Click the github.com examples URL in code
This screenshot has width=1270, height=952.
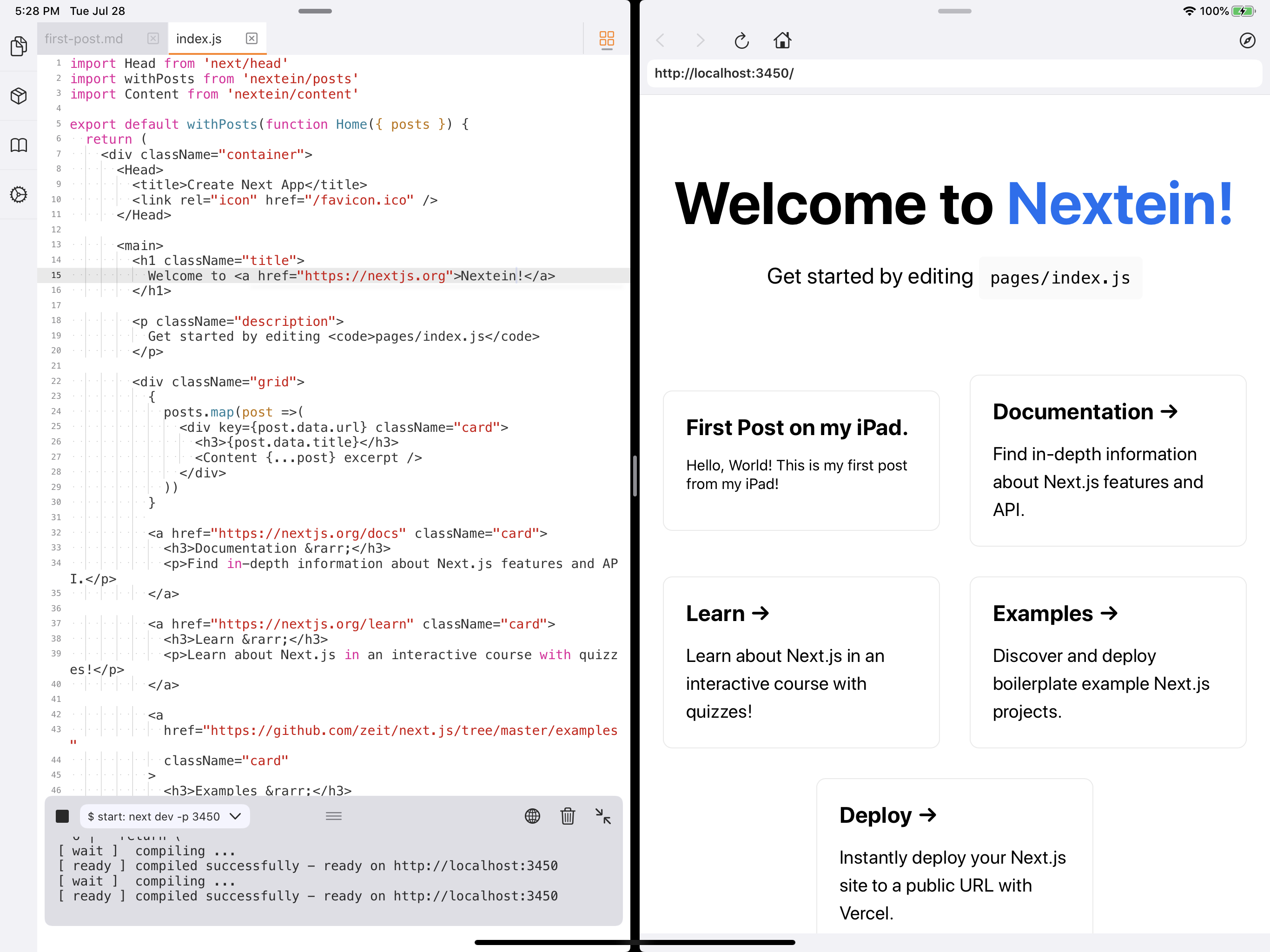coord(410,730)
